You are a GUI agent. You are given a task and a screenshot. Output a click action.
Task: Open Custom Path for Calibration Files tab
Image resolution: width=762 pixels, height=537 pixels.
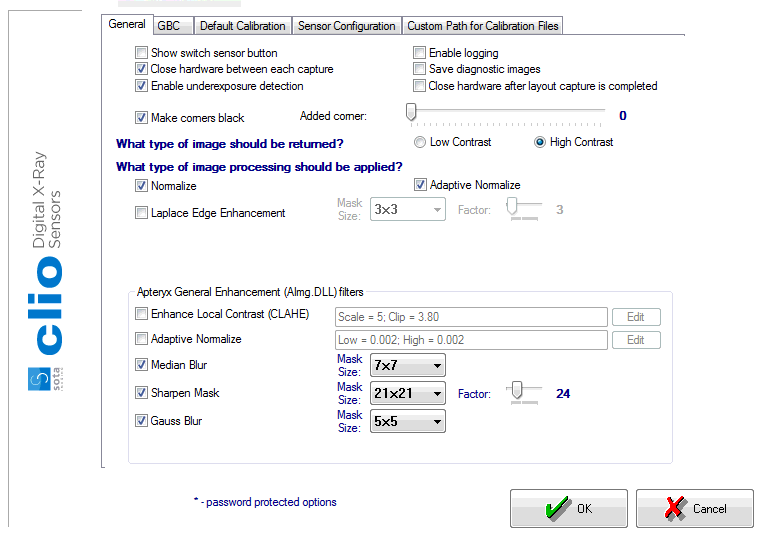[483, 26]
